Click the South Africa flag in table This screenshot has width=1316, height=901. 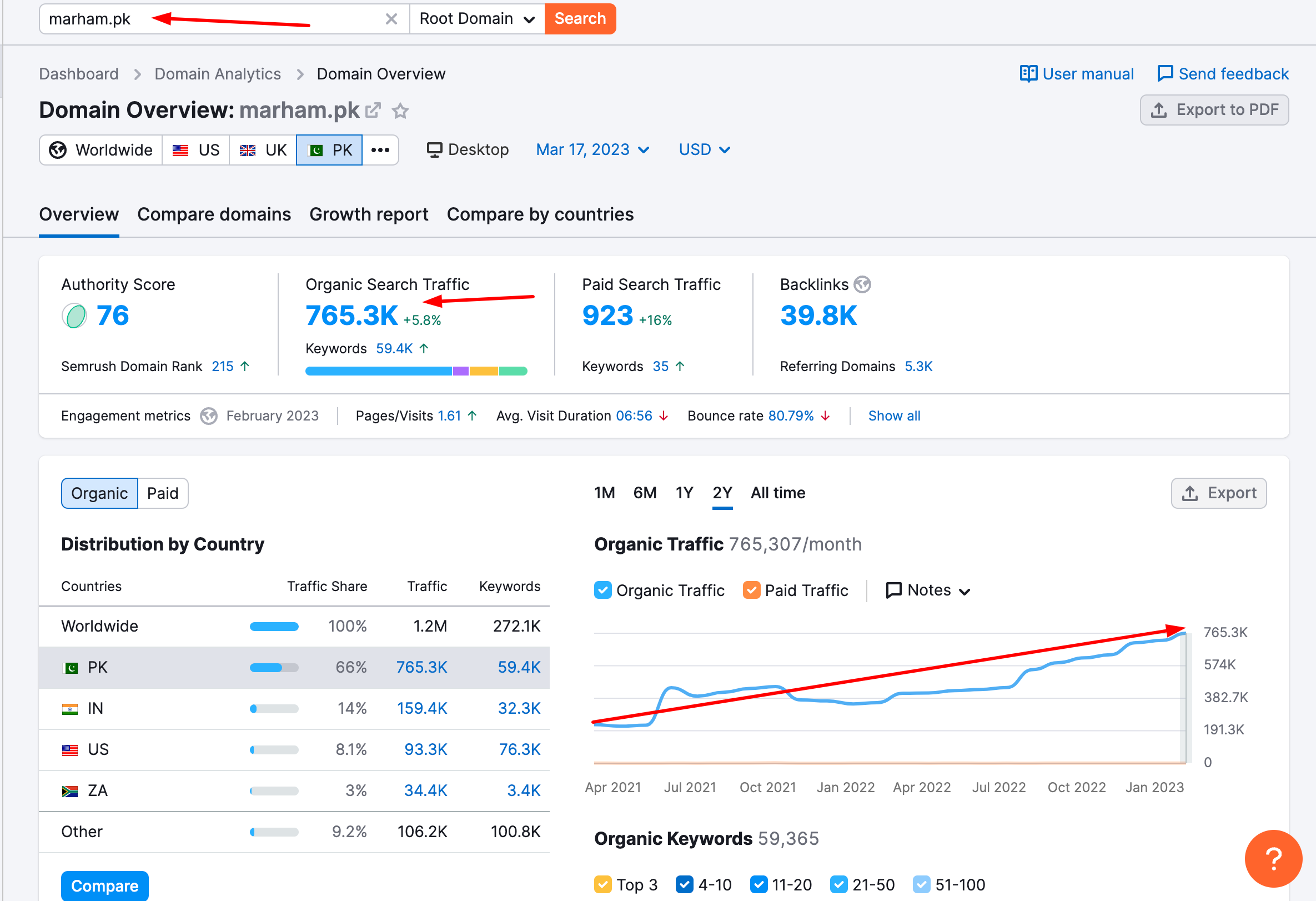click(70, 791)
